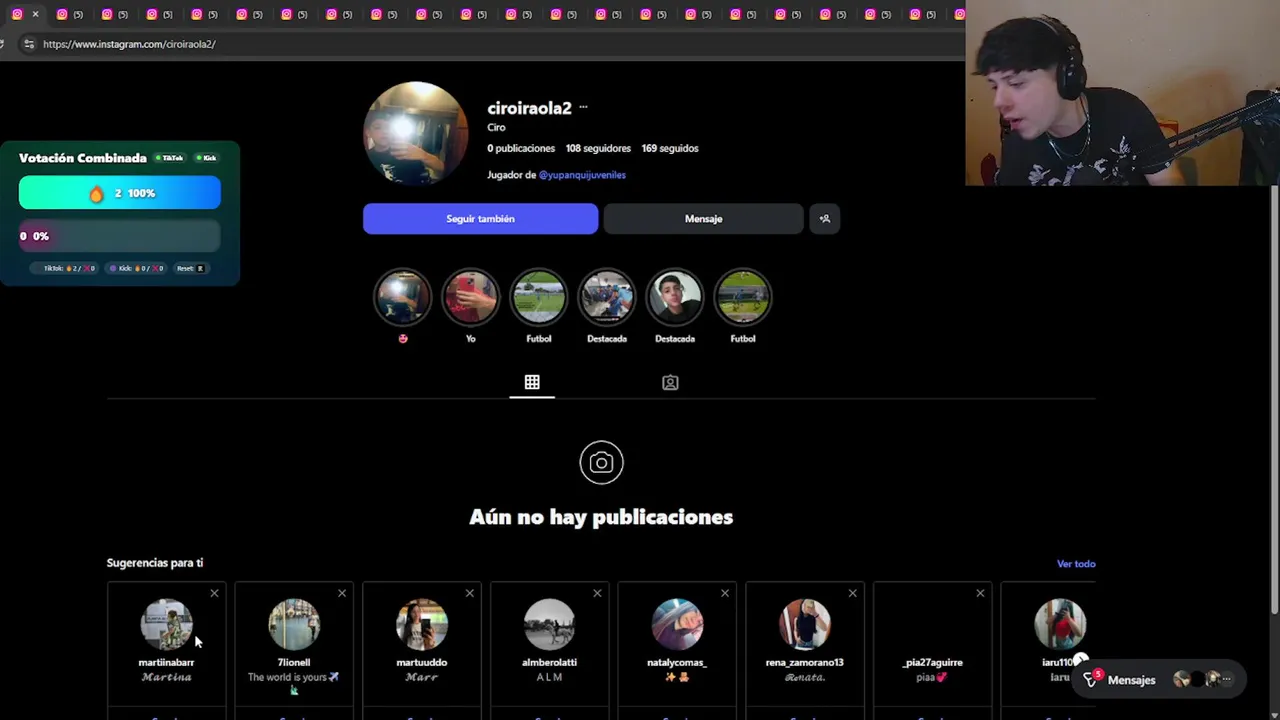Open 7lionell suggested profile avatar
The height and width of the screenshot is (720, 1280).
(294, 624)
